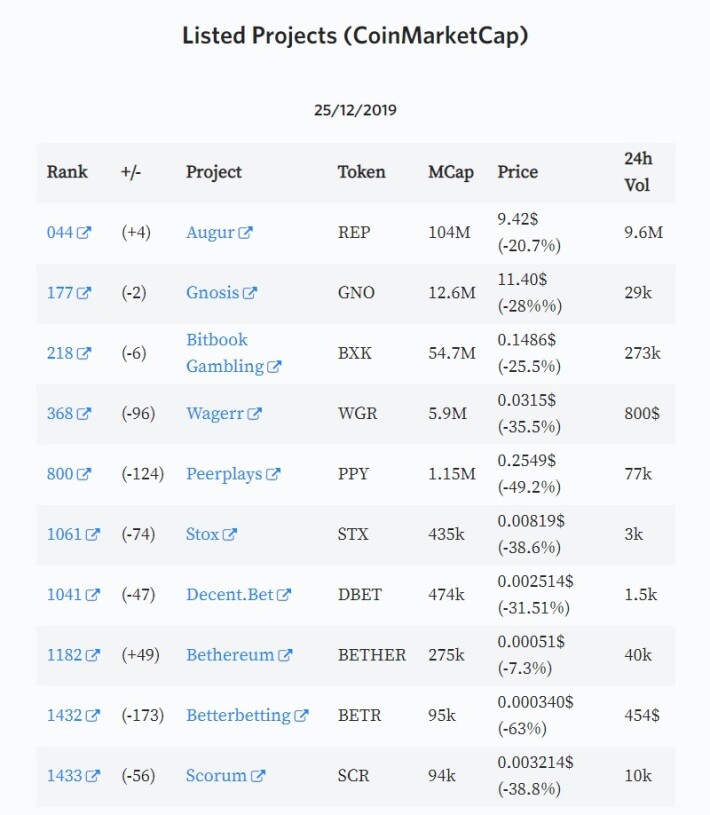Screen dimensions: 710x815
Task: Click the external link icon beside Gnosis
Action: tap(250, 293)
